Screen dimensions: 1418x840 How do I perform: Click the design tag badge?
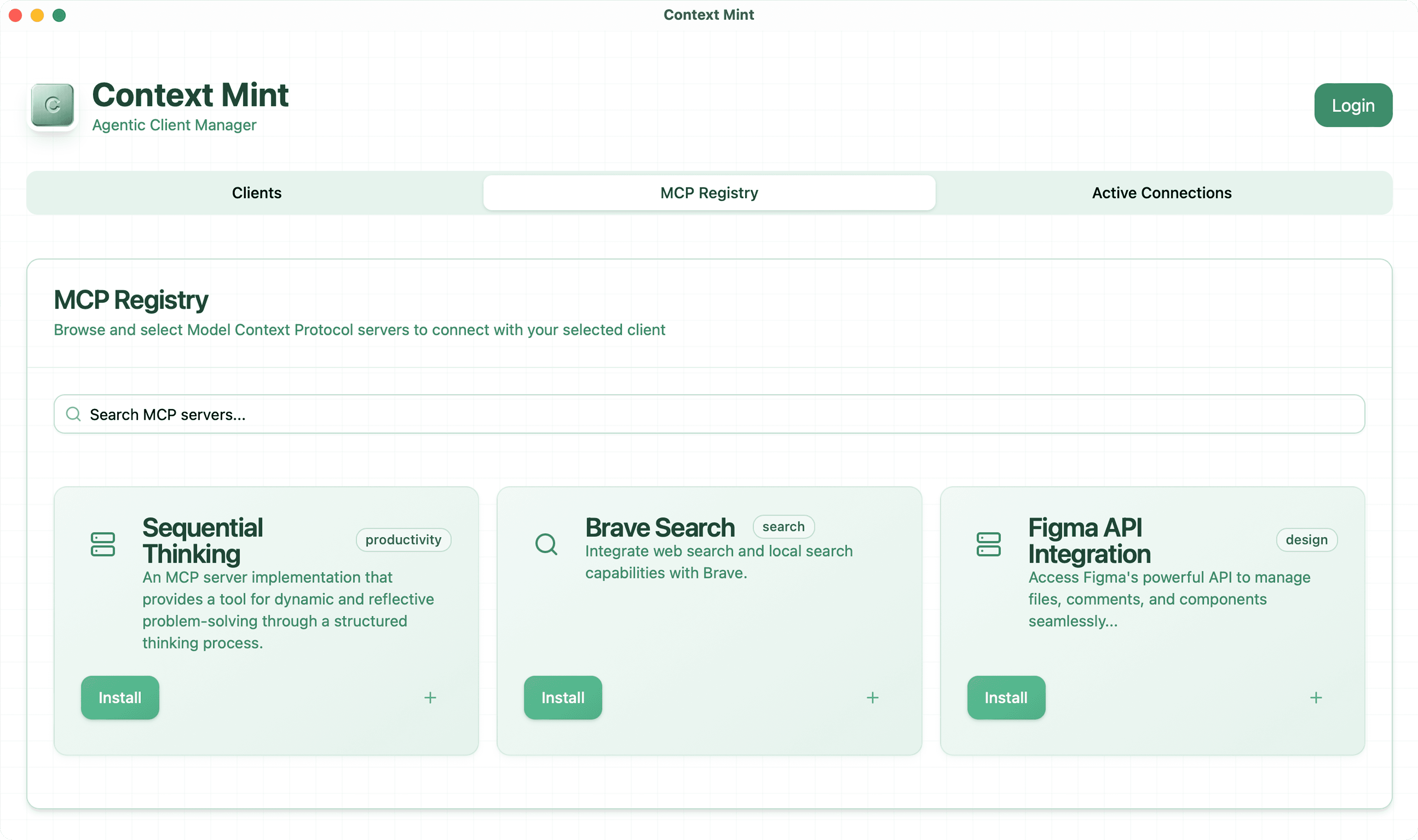[1307, 540]
